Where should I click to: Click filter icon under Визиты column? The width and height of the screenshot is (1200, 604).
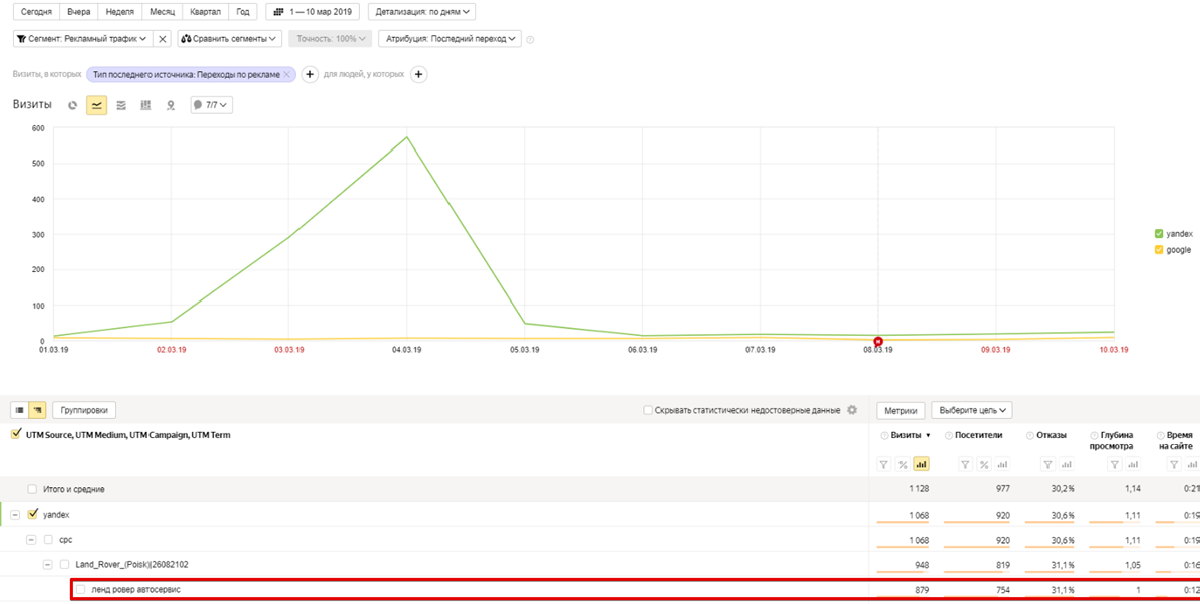point(883,464)
